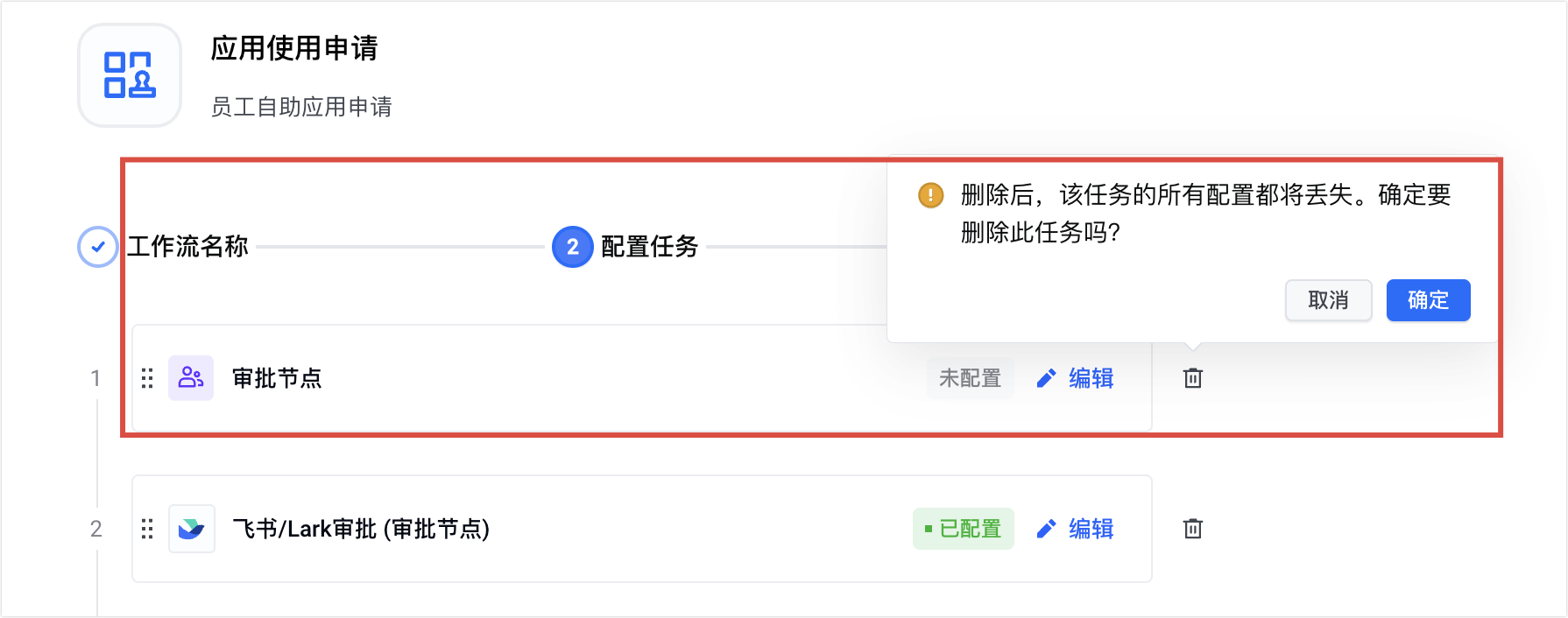Screen dimensions: 1568x618
Task: Click the 飞书/Lark bird logo icon
Action: point(192,529)
